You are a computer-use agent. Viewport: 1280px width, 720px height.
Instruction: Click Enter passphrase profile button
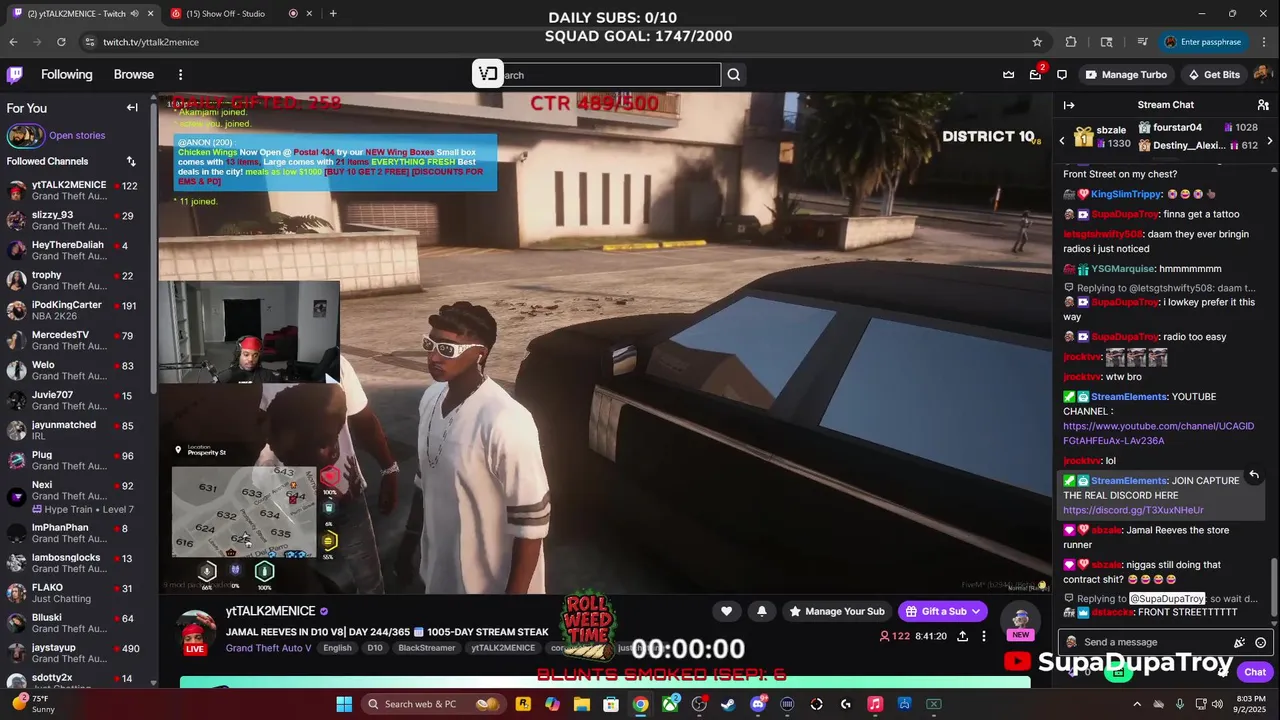click(1203, 42)
